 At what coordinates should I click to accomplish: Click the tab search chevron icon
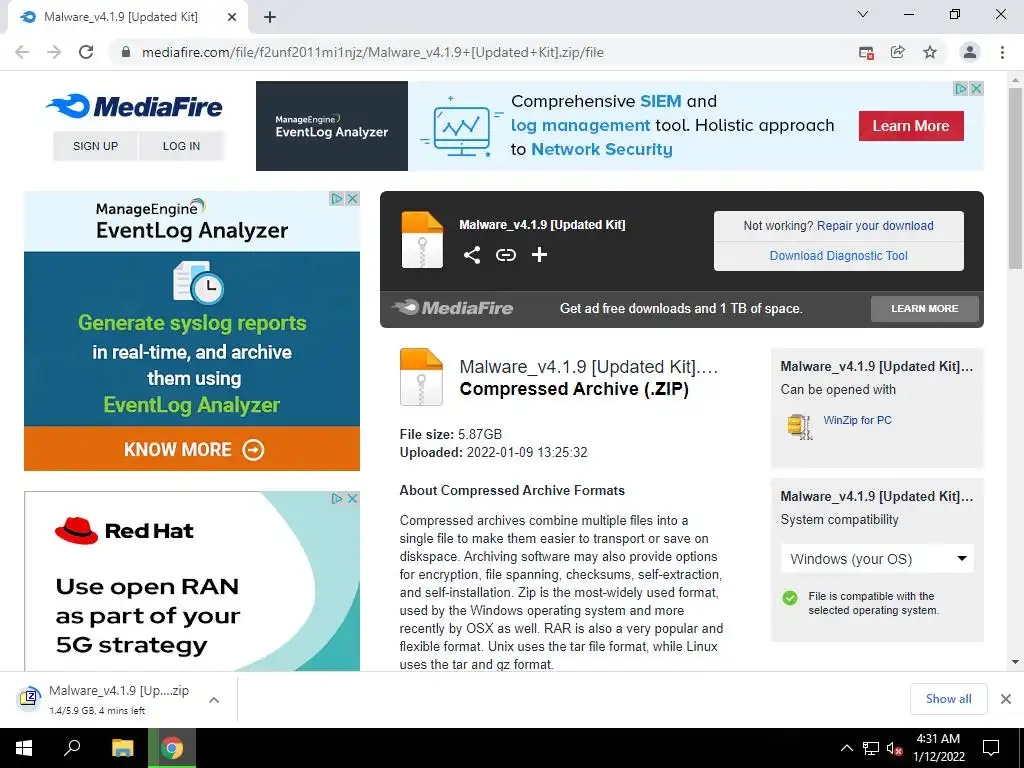click(x=863, y=14)
